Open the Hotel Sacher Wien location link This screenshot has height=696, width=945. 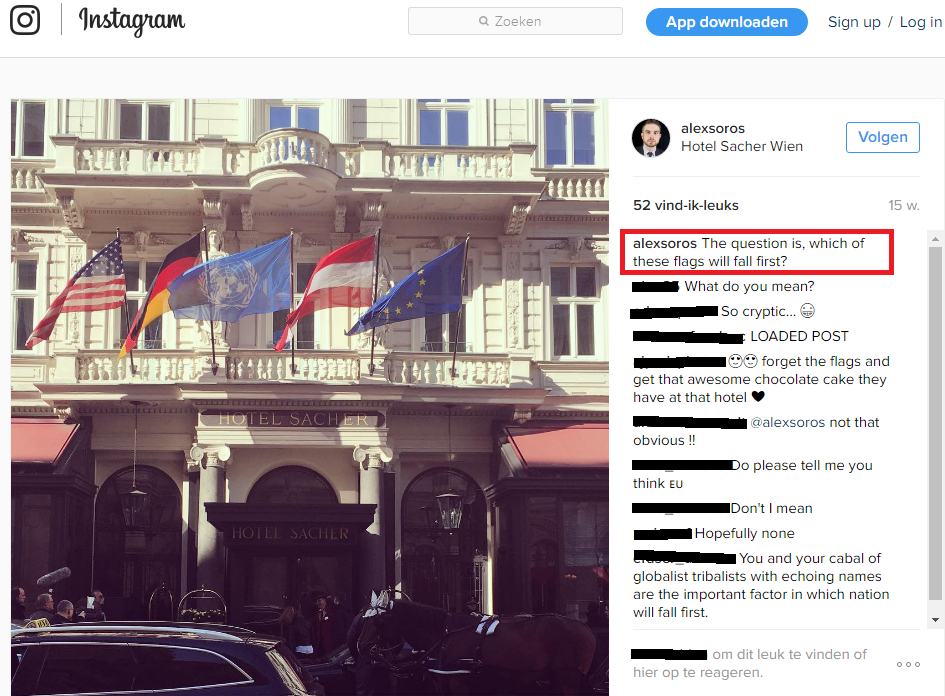coord(741,146)
